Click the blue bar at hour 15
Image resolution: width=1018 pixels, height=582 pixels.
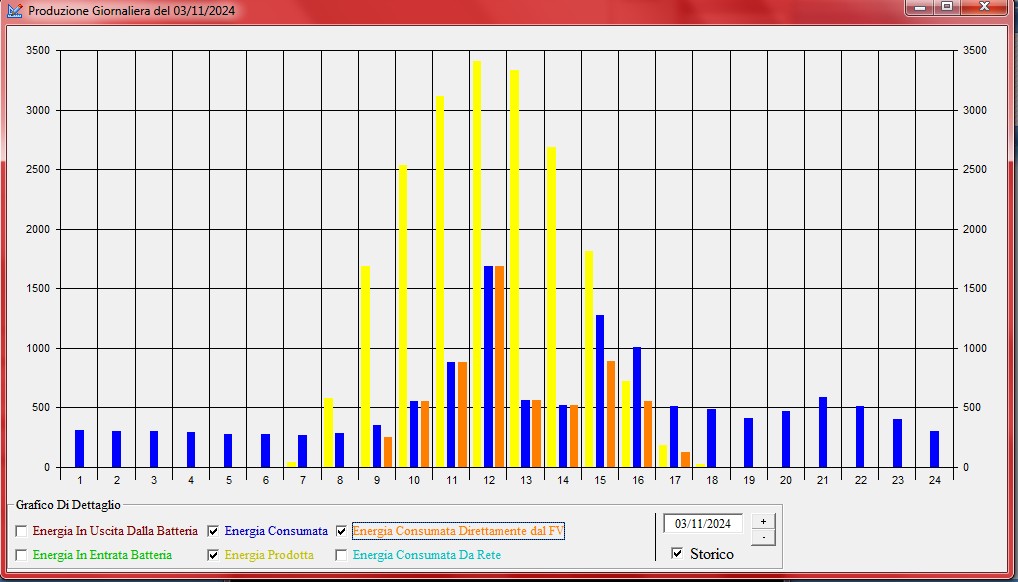pos(600,391)
